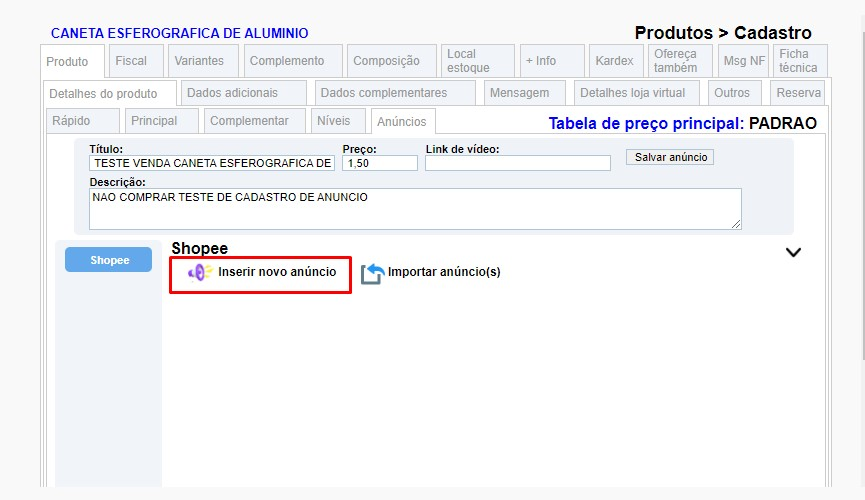This screenshot has height=500, width=865.
Task: Select the Detalhes do produto subtab
Action: click(110, 93)
